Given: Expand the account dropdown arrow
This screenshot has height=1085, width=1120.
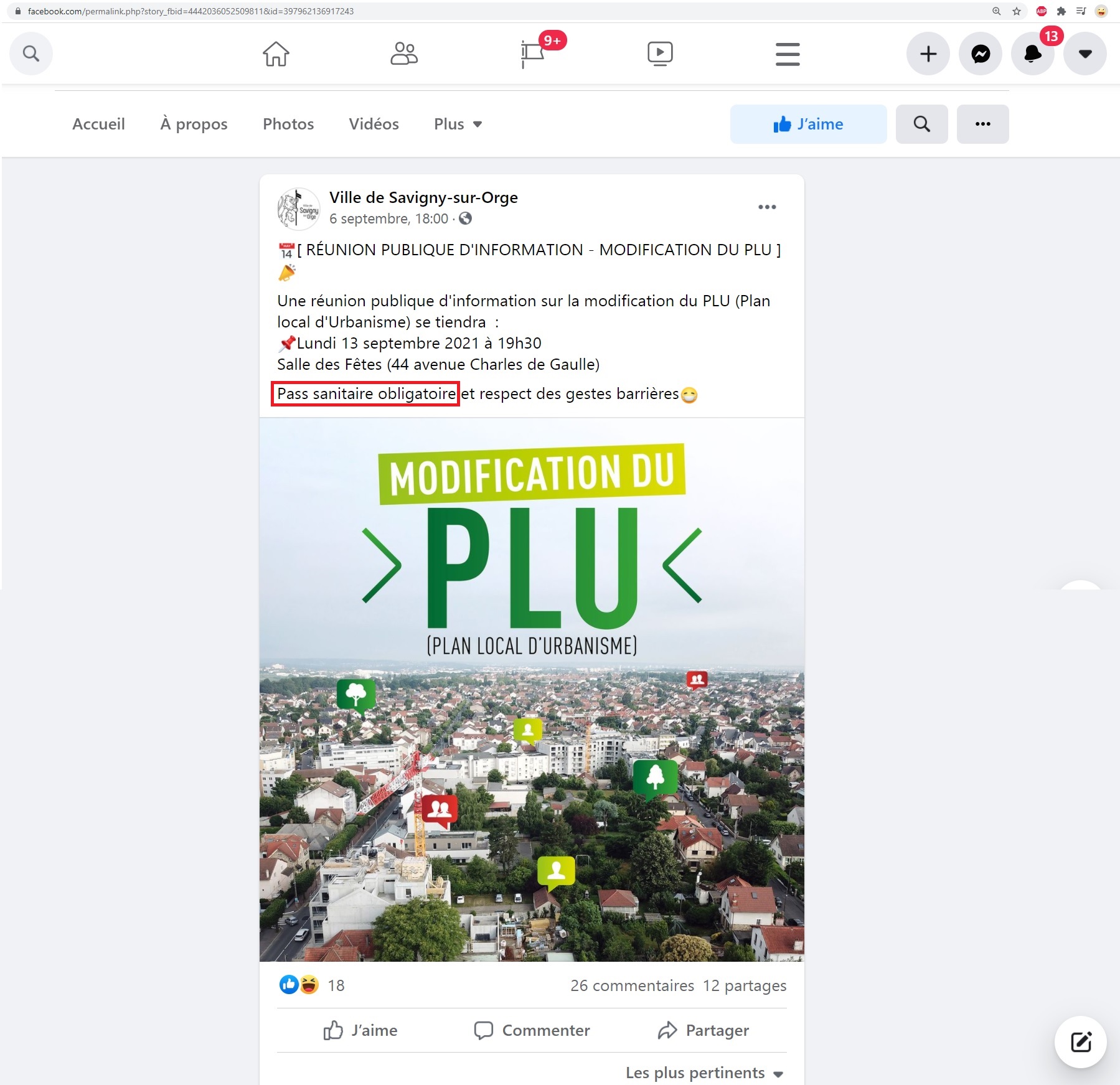Looking at the screenshot, I should tap(1085, 54).
